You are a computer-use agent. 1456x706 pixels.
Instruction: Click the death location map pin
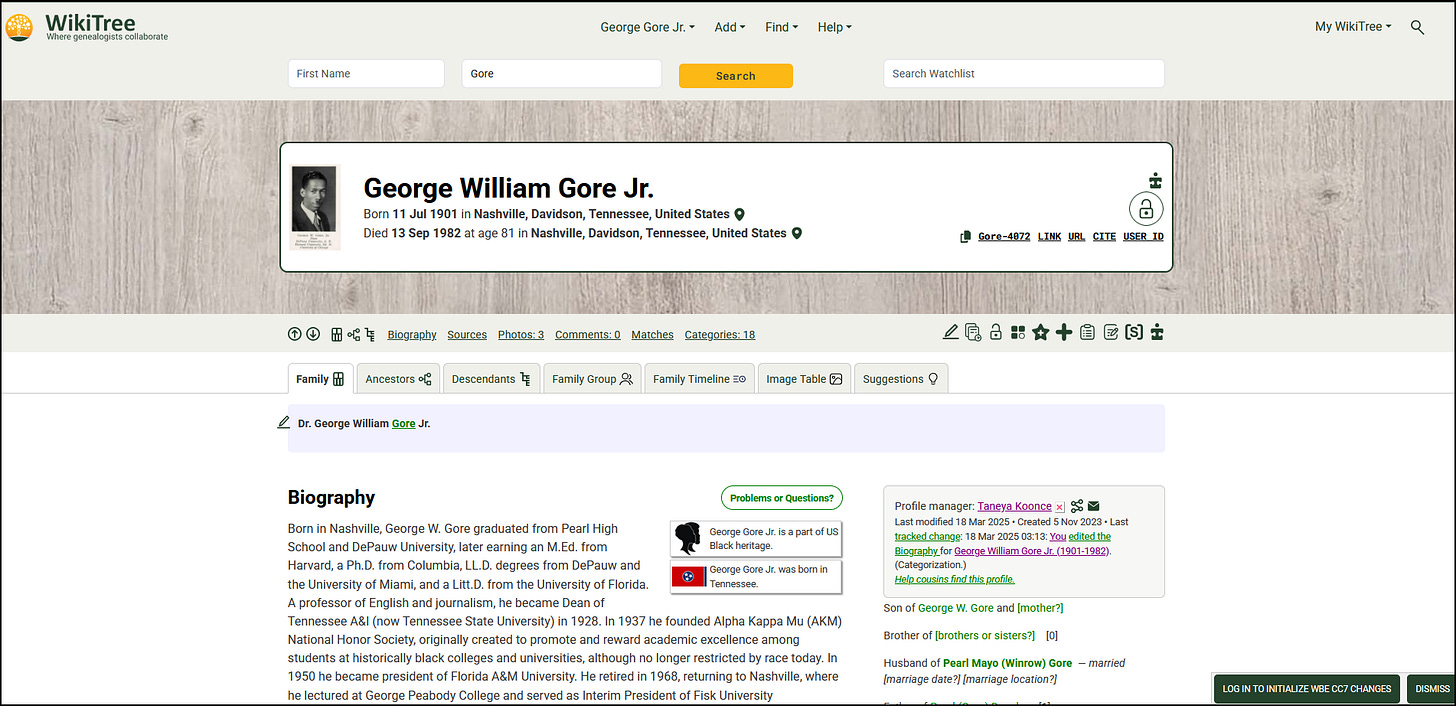tap(797, 233)
